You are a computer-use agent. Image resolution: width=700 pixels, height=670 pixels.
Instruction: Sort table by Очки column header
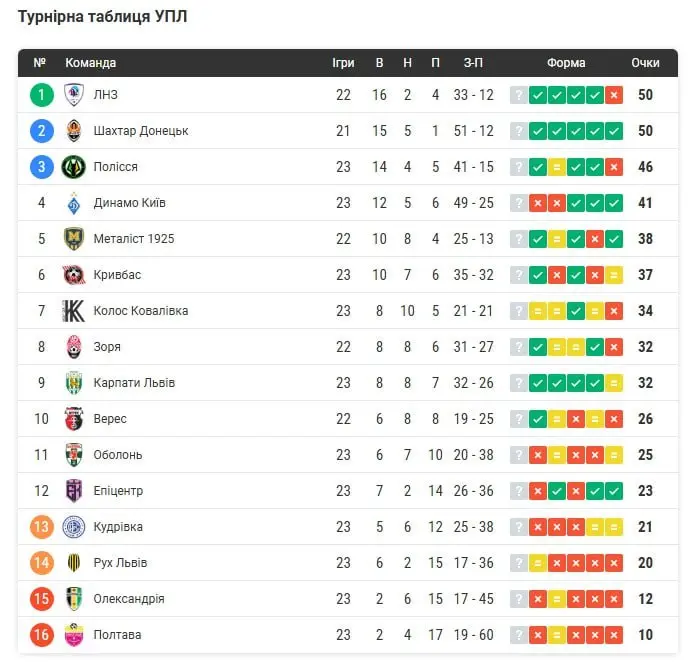645,63
